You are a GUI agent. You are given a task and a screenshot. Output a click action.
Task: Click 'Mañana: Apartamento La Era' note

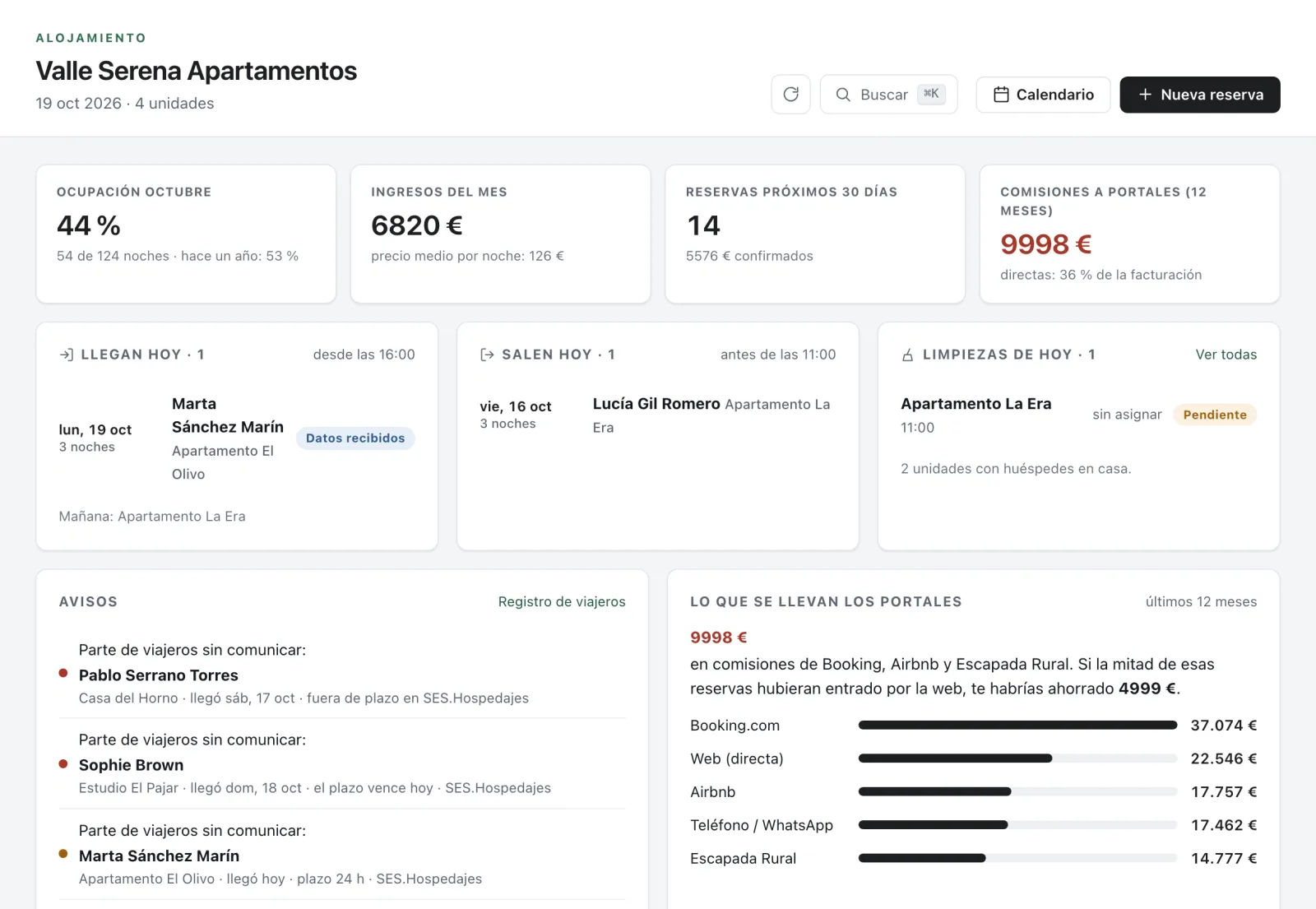click(x=152, y=517)
